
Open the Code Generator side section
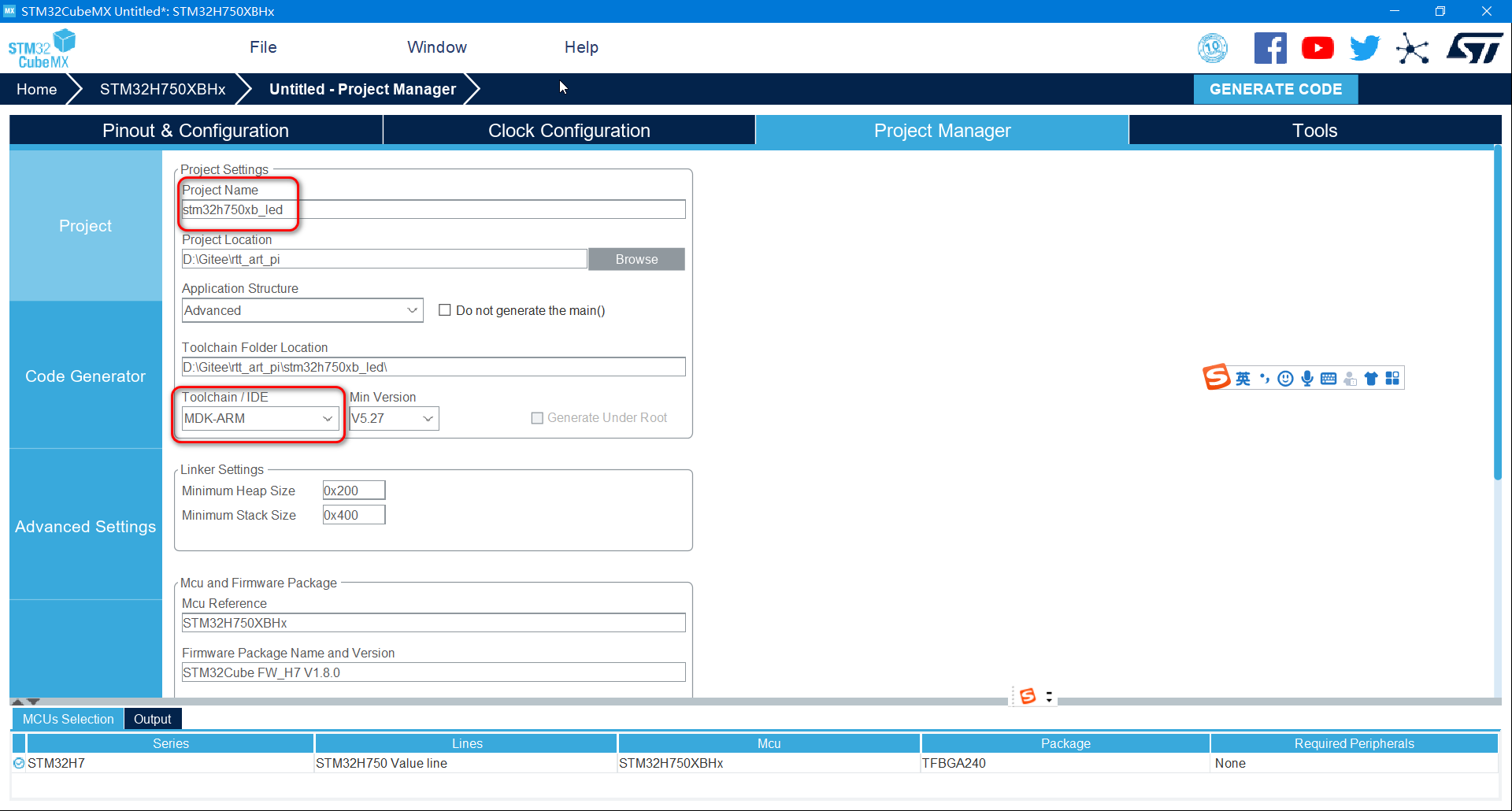pyautogui.click(x=85, y=376)
